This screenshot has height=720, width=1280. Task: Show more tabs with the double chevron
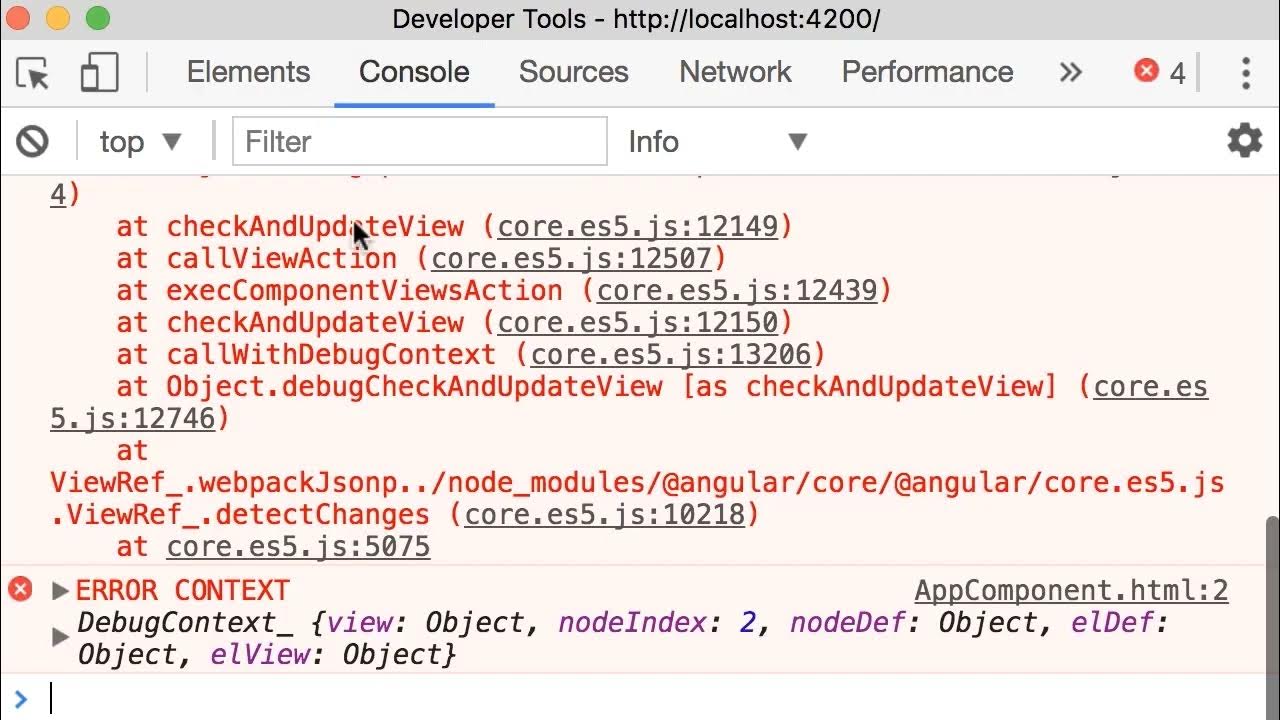tap(1071, 72)
